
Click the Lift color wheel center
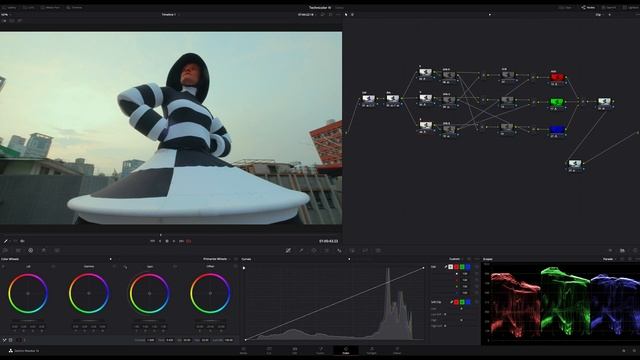click(x=28, y=293)
